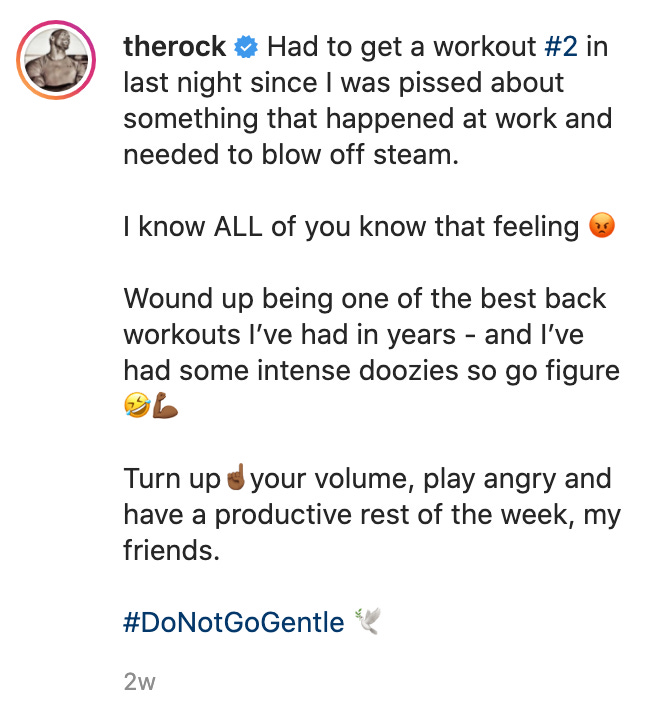Click the dove emoji after the hashtag

pyautogui.click(x=367, y=623)
